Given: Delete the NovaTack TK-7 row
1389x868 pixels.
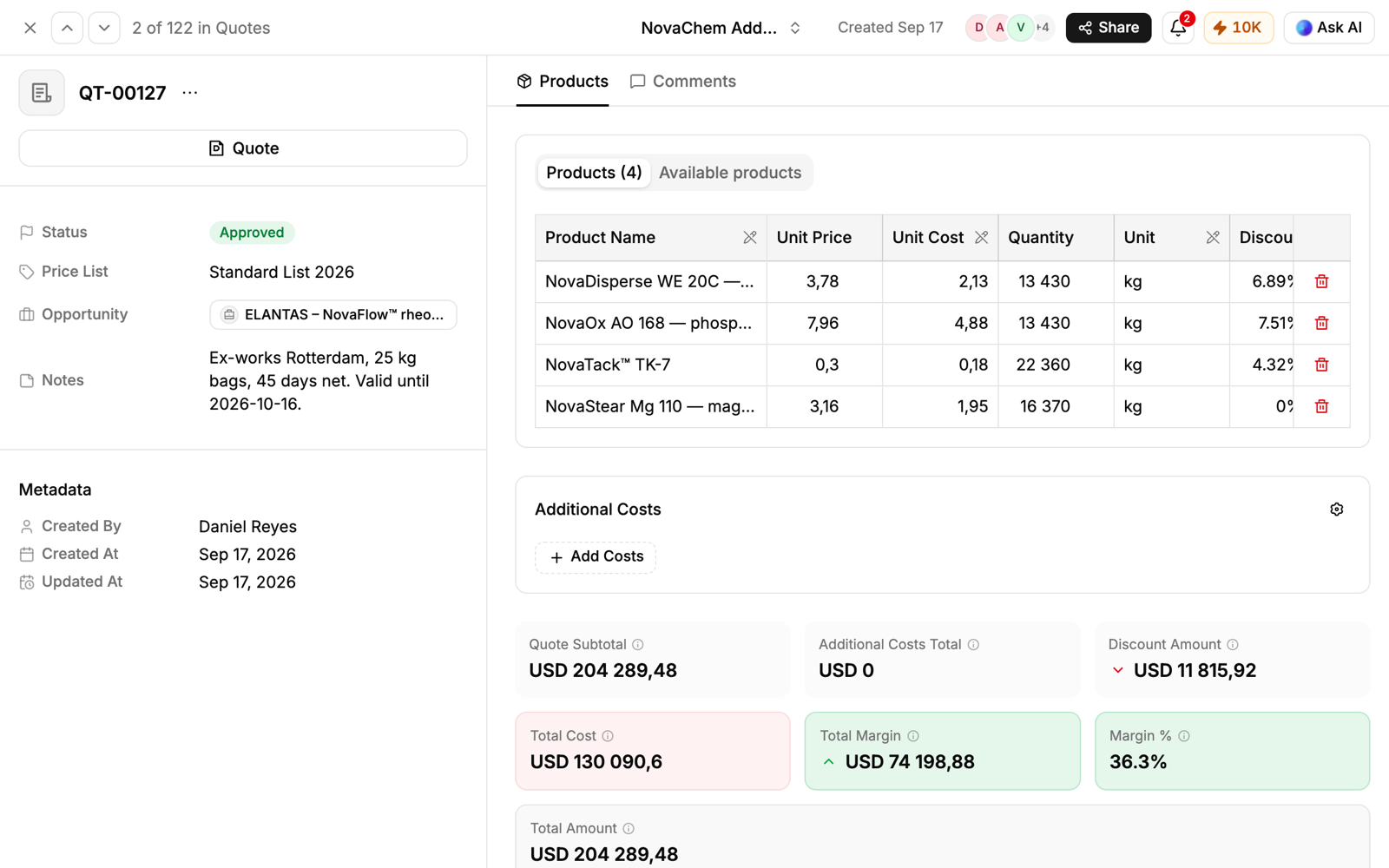Looking at the screenshot, I should (x=1321, y=365).
